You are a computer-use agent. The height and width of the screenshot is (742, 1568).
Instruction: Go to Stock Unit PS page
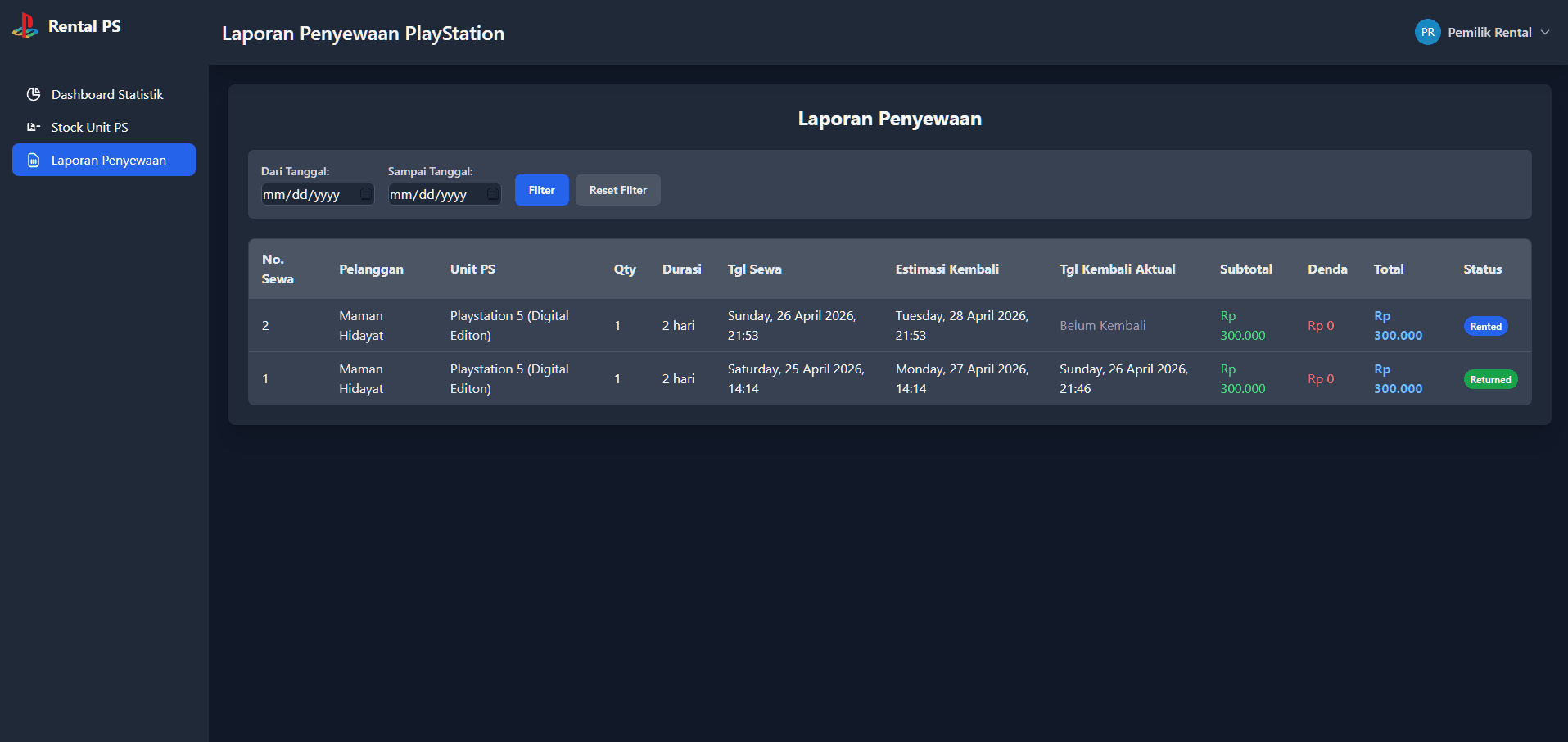coord(104,127)
